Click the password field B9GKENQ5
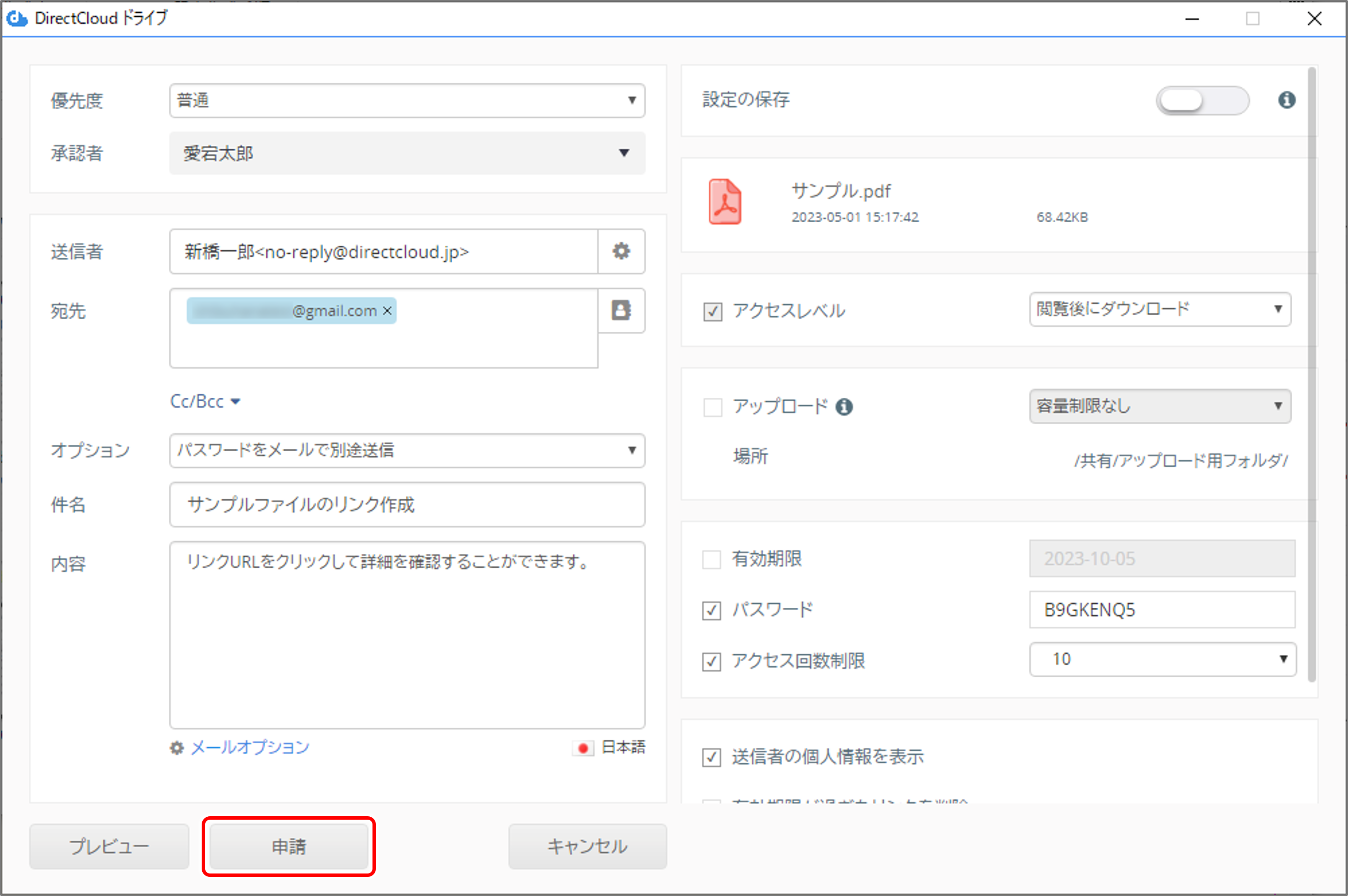The height and width of the screenshot is (896, 1348). (1162, 610)
